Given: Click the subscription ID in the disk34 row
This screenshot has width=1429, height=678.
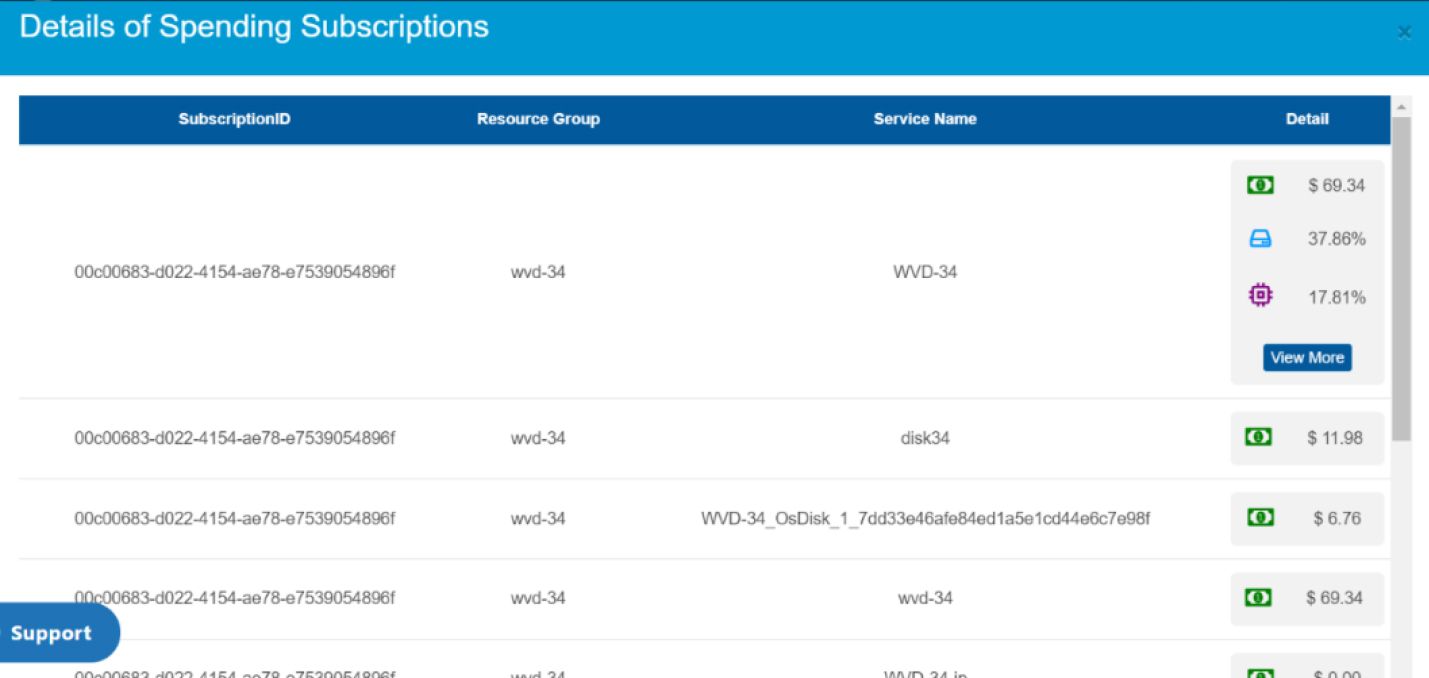Looking at the screenshot, I should (x=235, y=438).
